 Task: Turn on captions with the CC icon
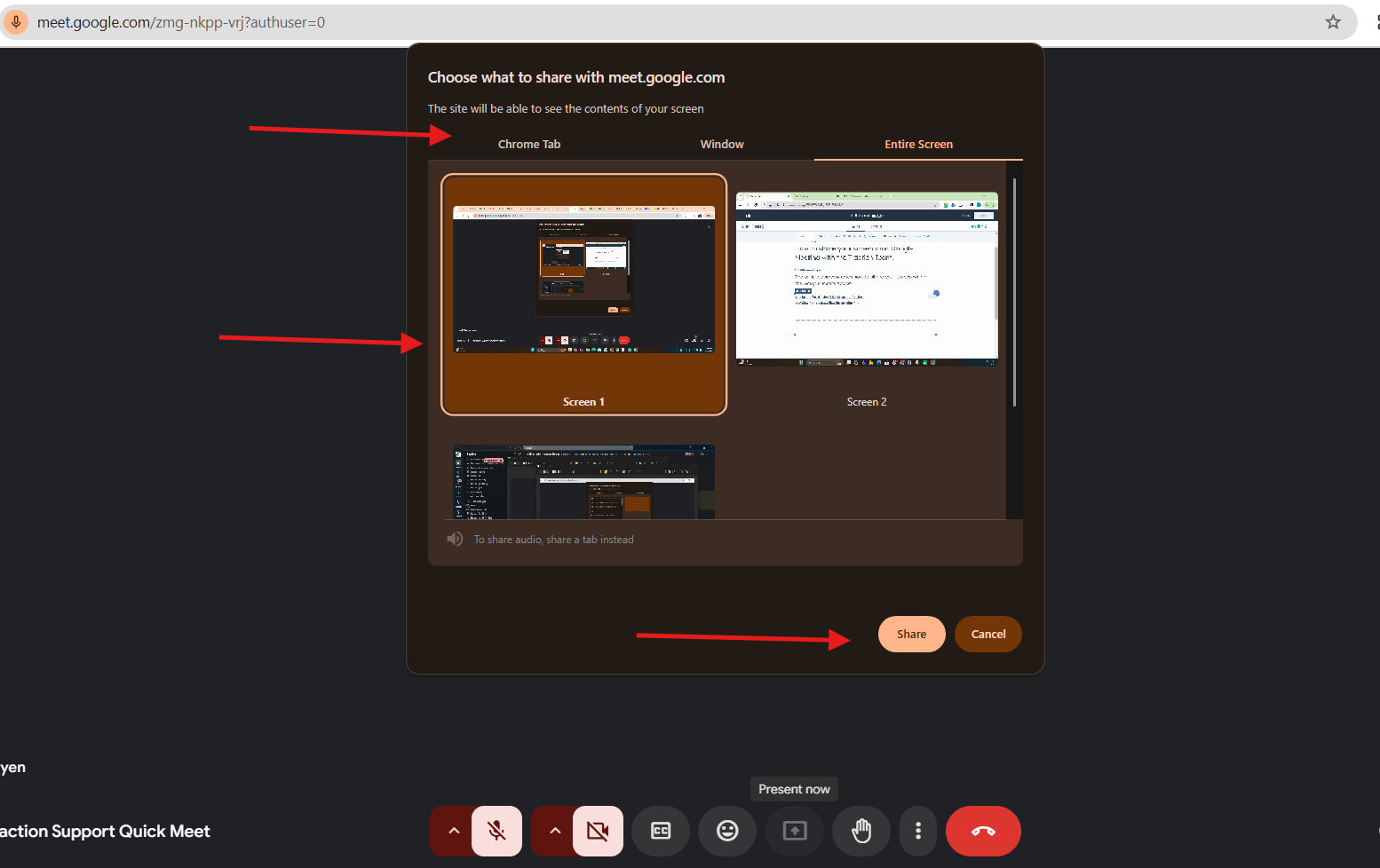tap(661, 831)
